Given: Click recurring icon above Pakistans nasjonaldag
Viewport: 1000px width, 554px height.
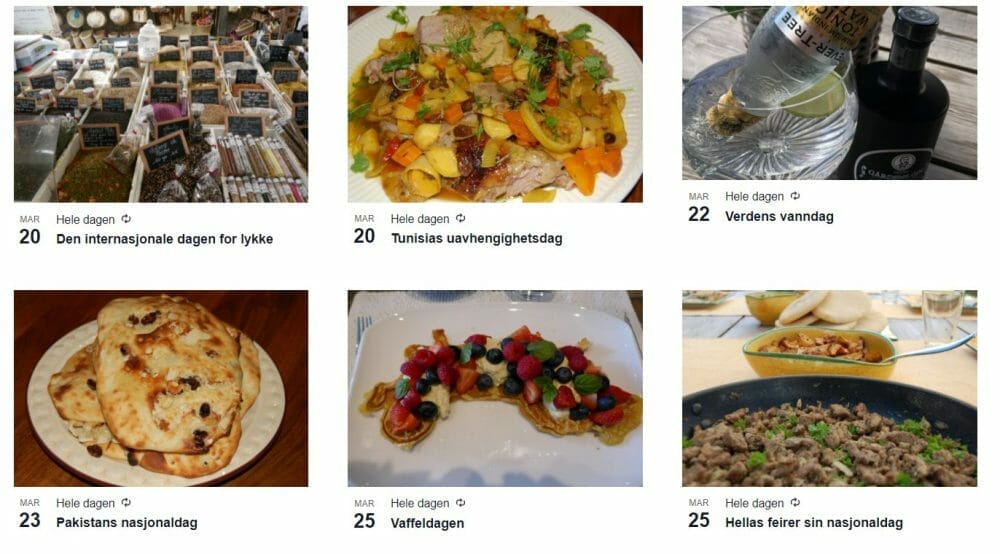Looking at the screenshot, I should point(126,502).
